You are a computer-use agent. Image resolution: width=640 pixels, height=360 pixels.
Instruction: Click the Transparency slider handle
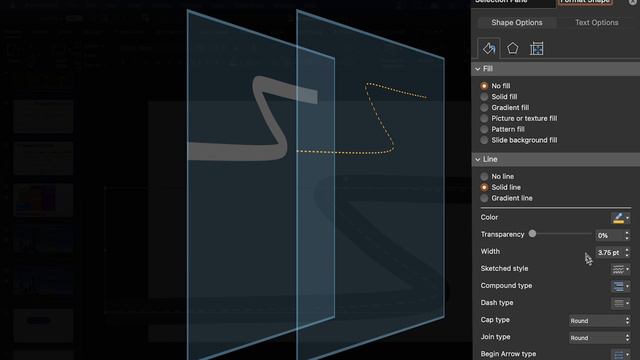click(x=532, y=234)
